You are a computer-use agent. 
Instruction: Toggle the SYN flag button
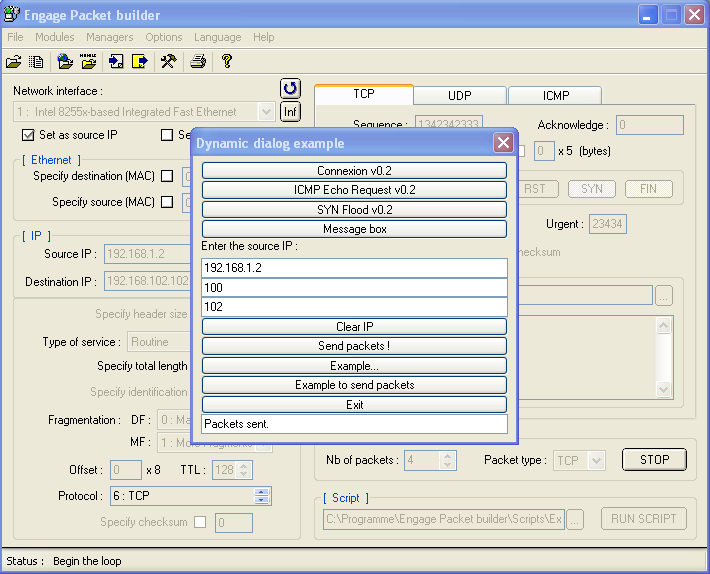[x=591, y=189]
